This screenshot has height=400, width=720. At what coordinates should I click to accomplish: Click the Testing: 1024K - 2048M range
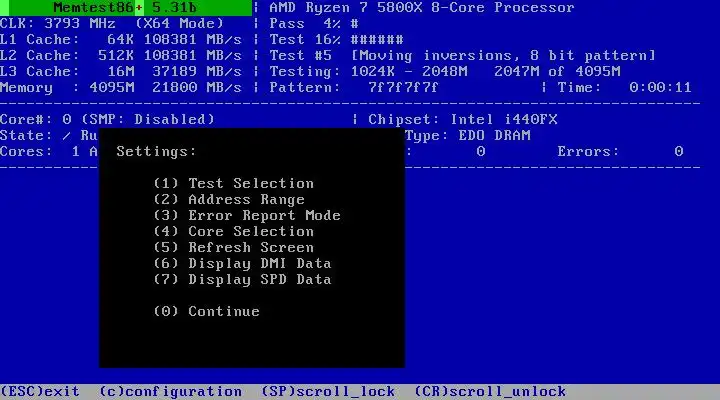click(445, 72)
